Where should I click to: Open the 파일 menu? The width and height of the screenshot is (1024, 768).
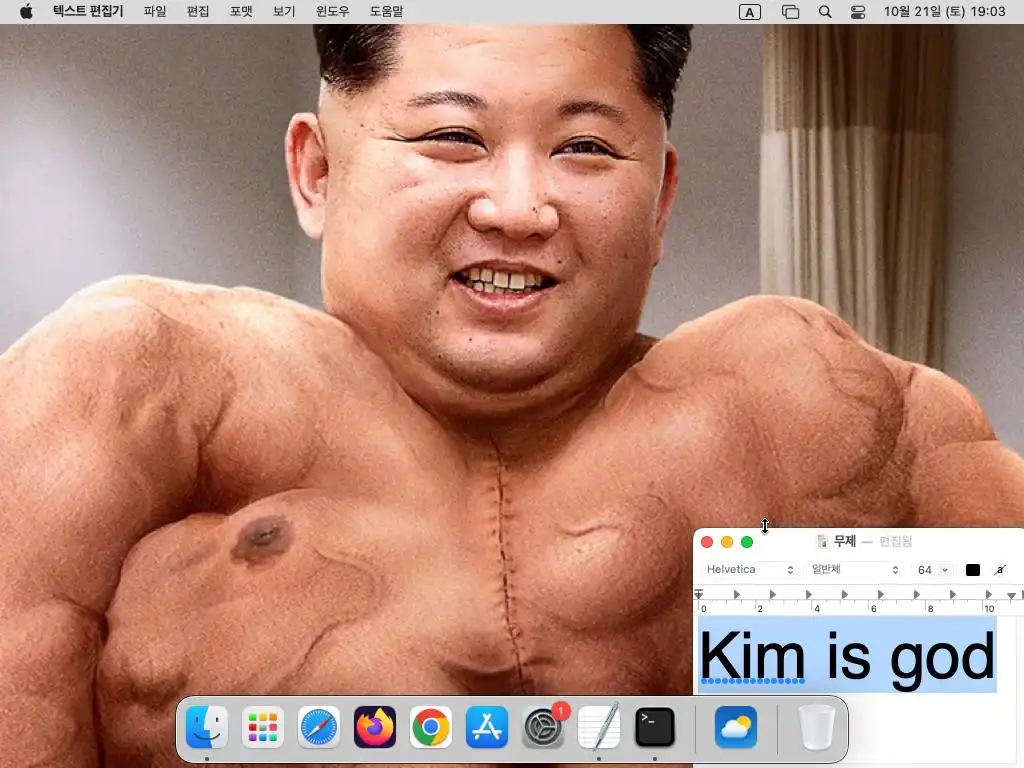click(x=155, y=11)
